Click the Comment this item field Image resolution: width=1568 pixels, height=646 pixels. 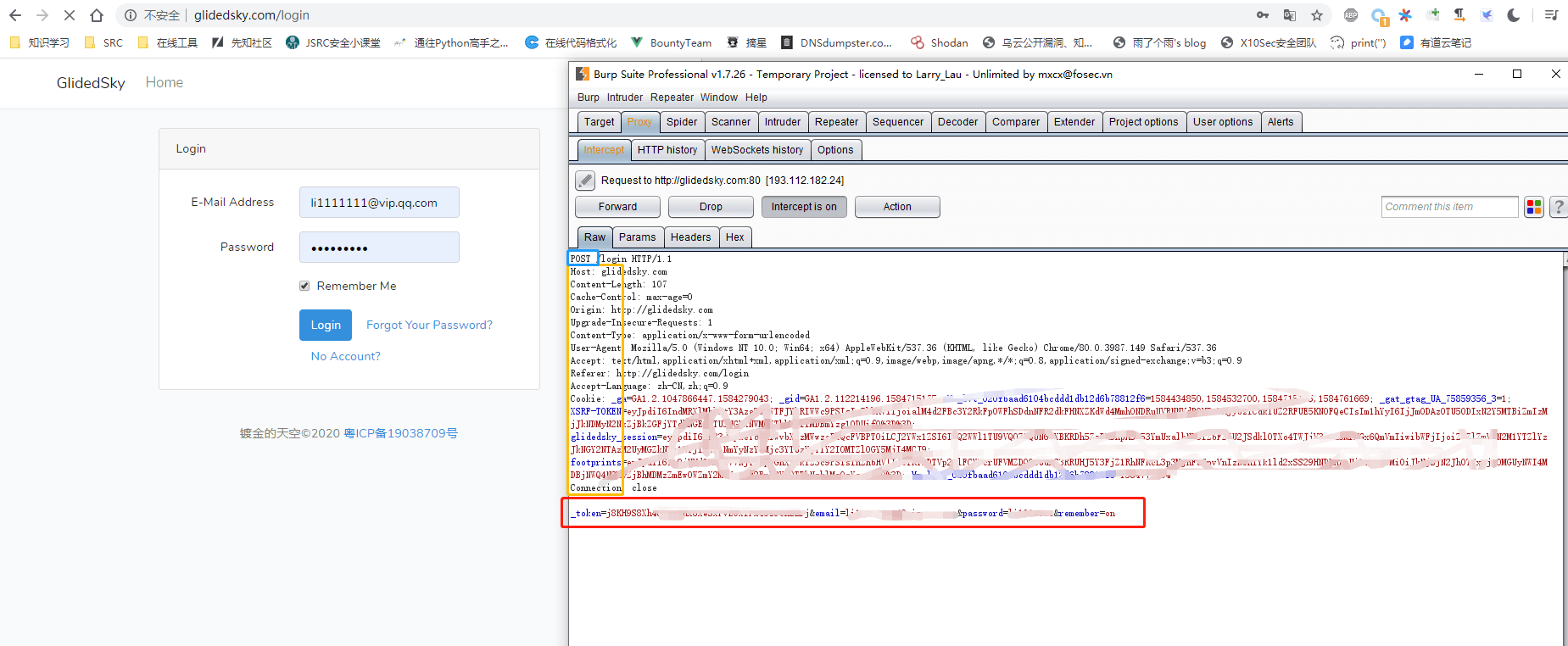1450,207
